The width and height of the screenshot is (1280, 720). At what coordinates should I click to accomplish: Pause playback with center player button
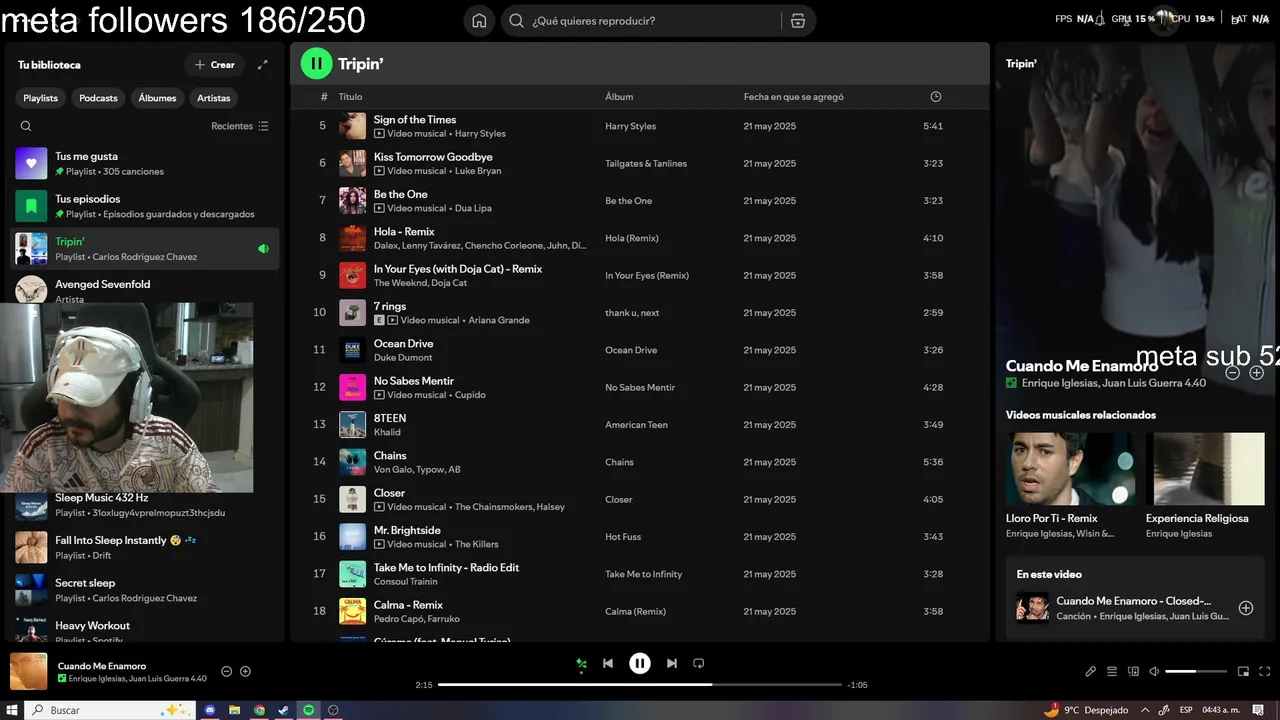pyautogui.click(x=640, y=663)
